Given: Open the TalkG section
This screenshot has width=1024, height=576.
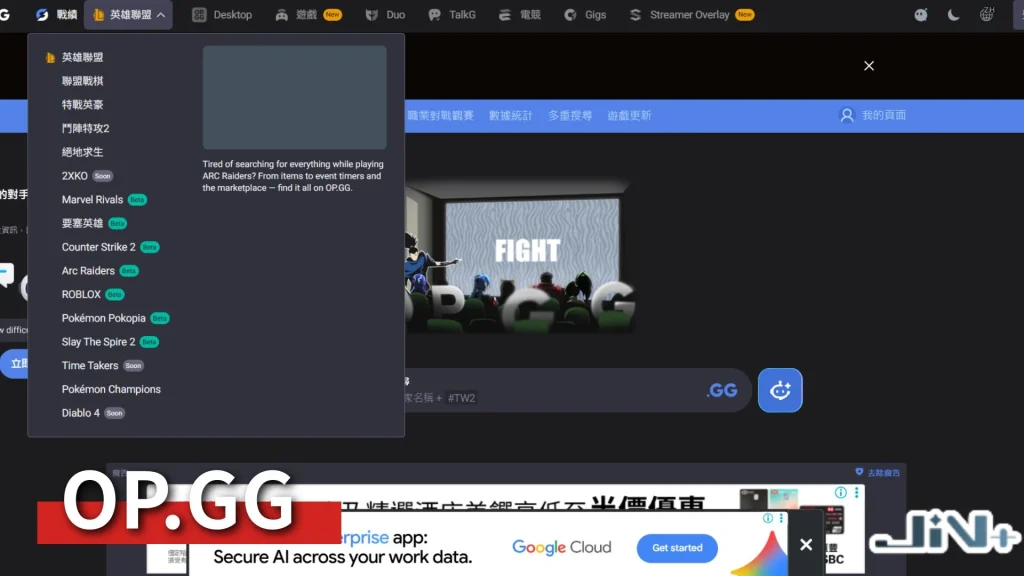Looking at the screenshot, I should (452, 14).
